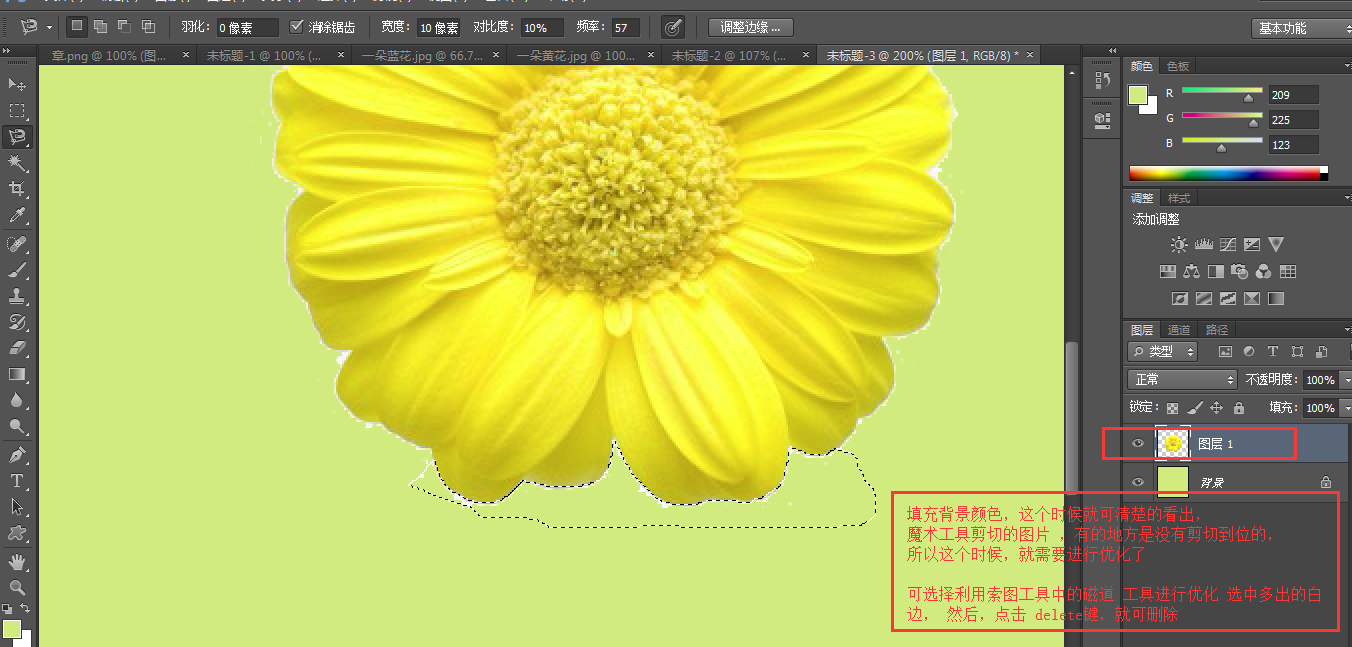Select the Blur tool

click(17, 400)
